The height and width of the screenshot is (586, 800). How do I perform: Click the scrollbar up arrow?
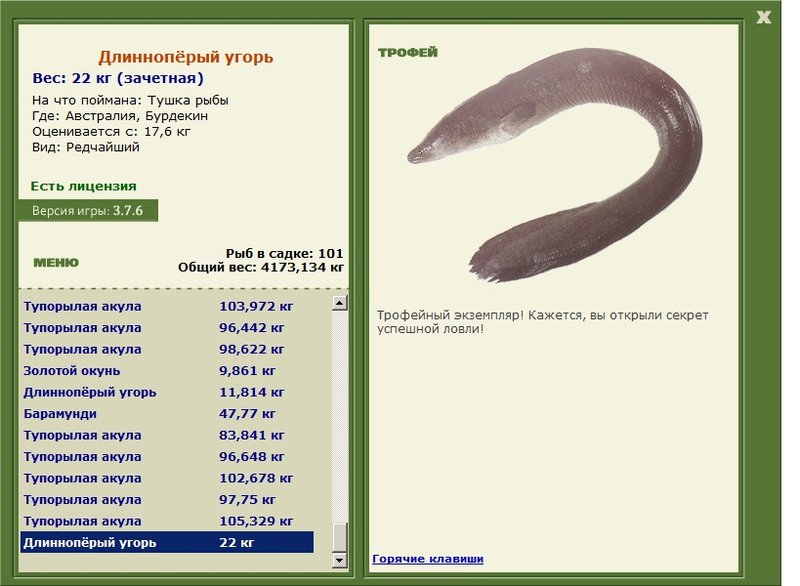340,303
